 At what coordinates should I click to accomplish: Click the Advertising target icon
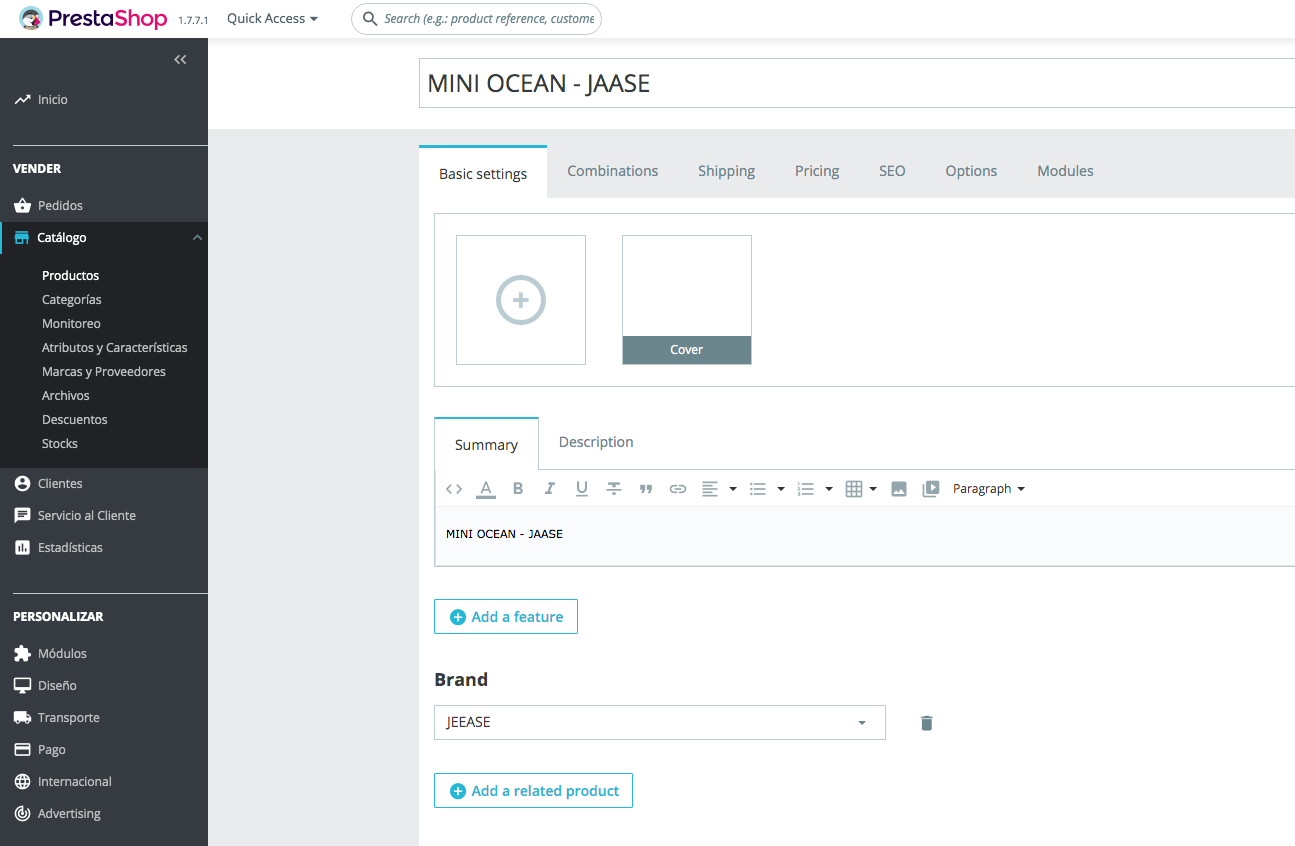coord(22,813)
